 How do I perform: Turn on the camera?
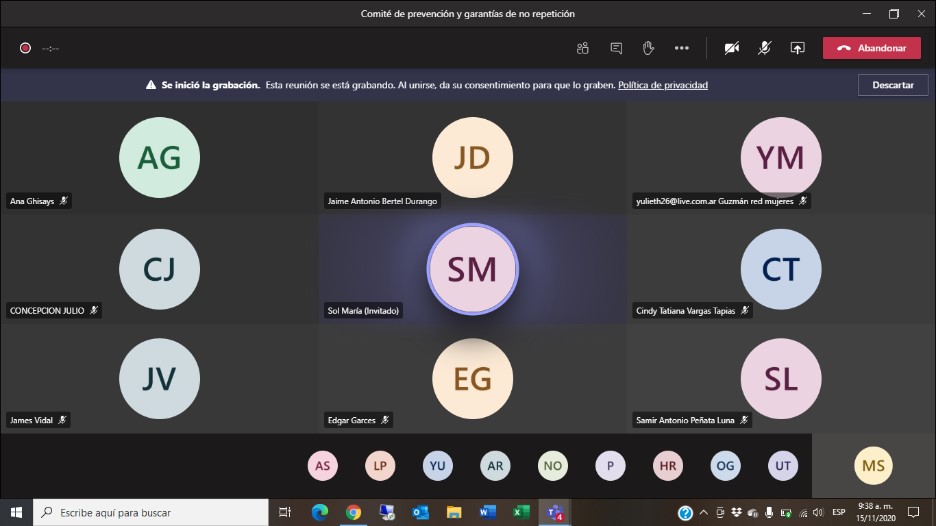732,48
